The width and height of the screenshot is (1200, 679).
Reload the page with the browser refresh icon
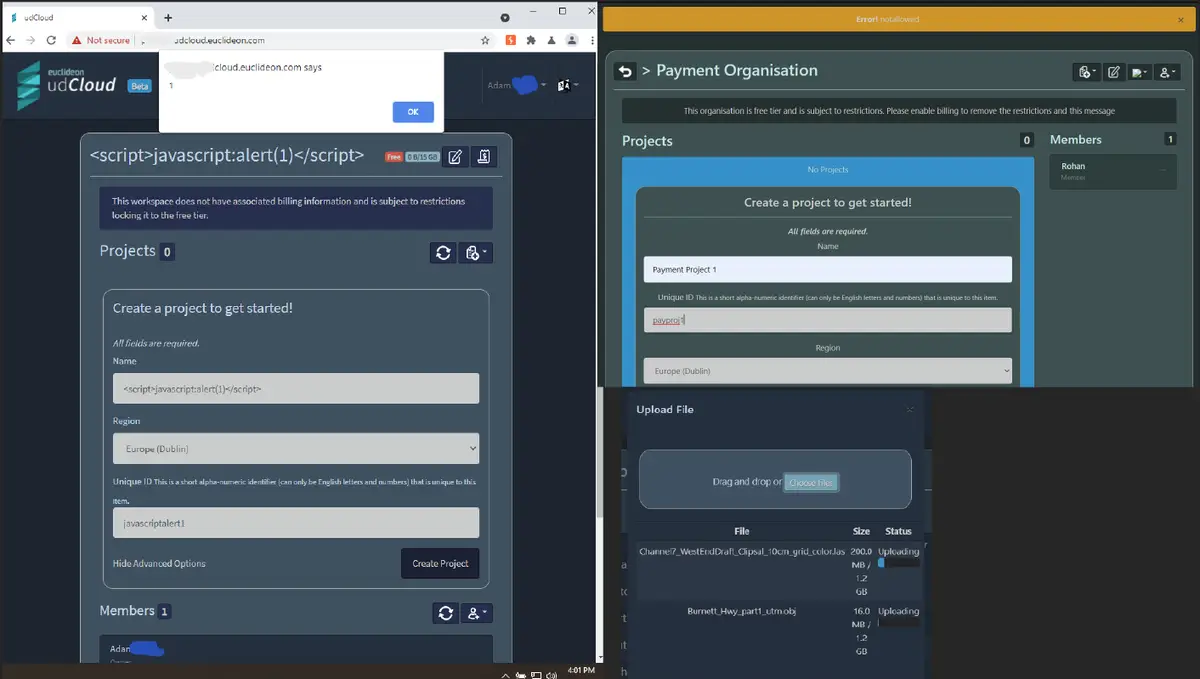pyautogui.click(x=50, y=40)
